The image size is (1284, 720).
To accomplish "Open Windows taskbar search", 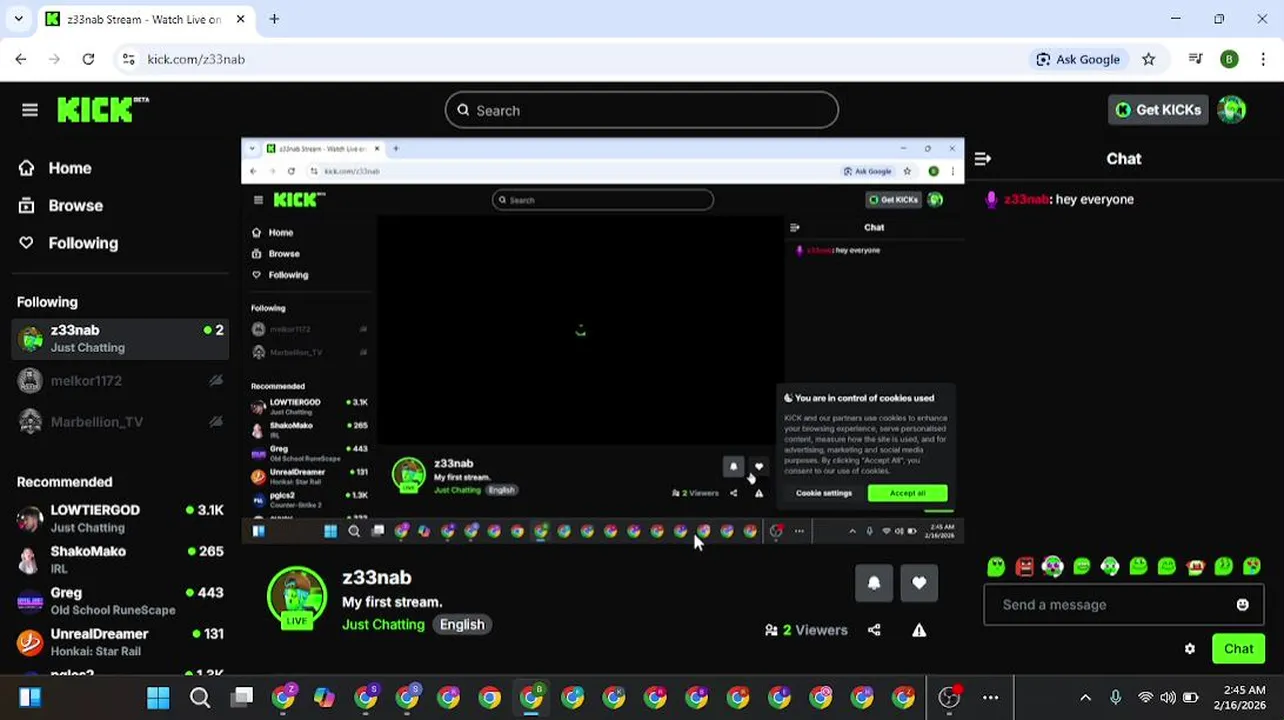I will (x=200, y=697).
